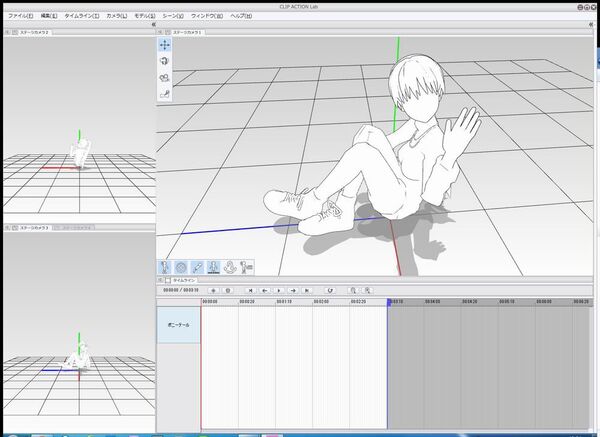Select the rotate tool below the move tool
Viewport: 600px width, 437px height.
(164, 61)
